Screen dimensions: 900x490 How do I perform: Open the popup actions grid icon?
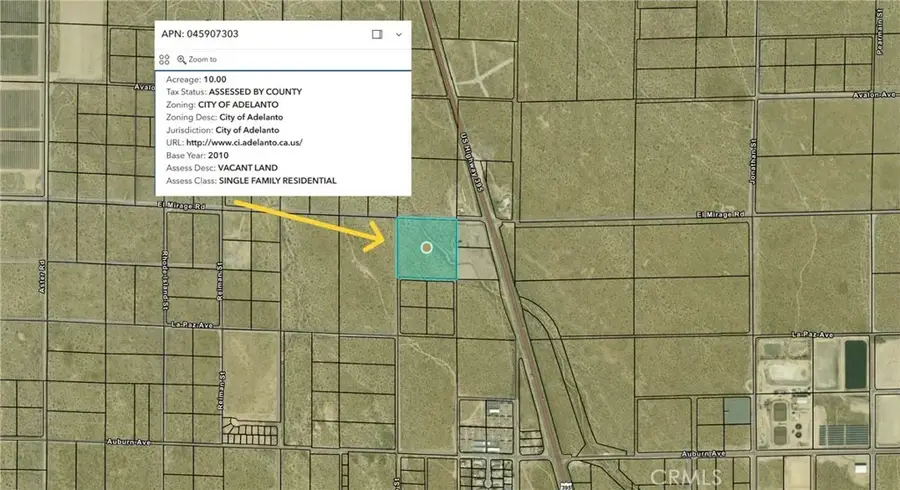(164, 59)
